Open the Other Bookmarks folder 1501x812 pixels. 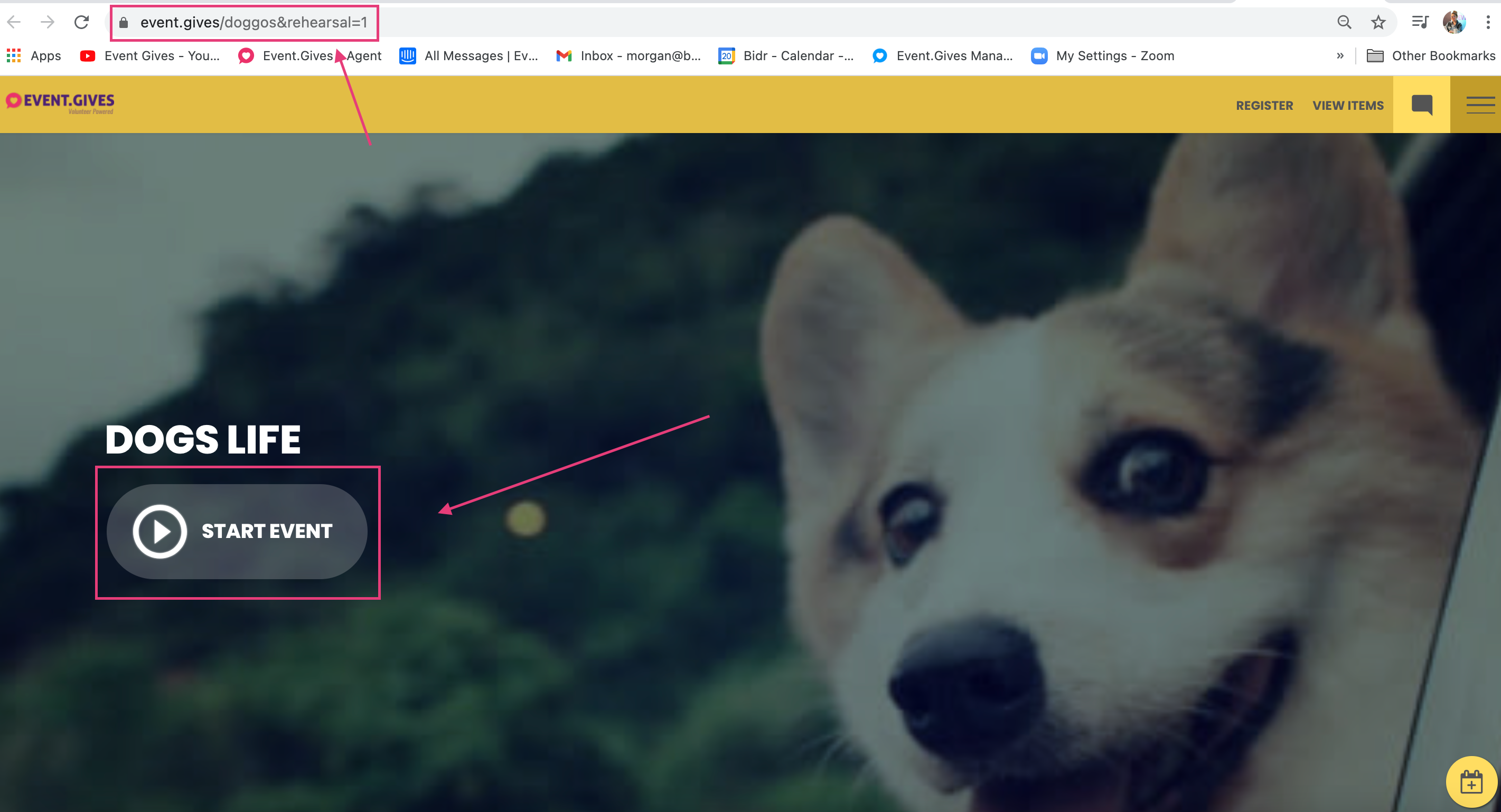click(1431, 56)
